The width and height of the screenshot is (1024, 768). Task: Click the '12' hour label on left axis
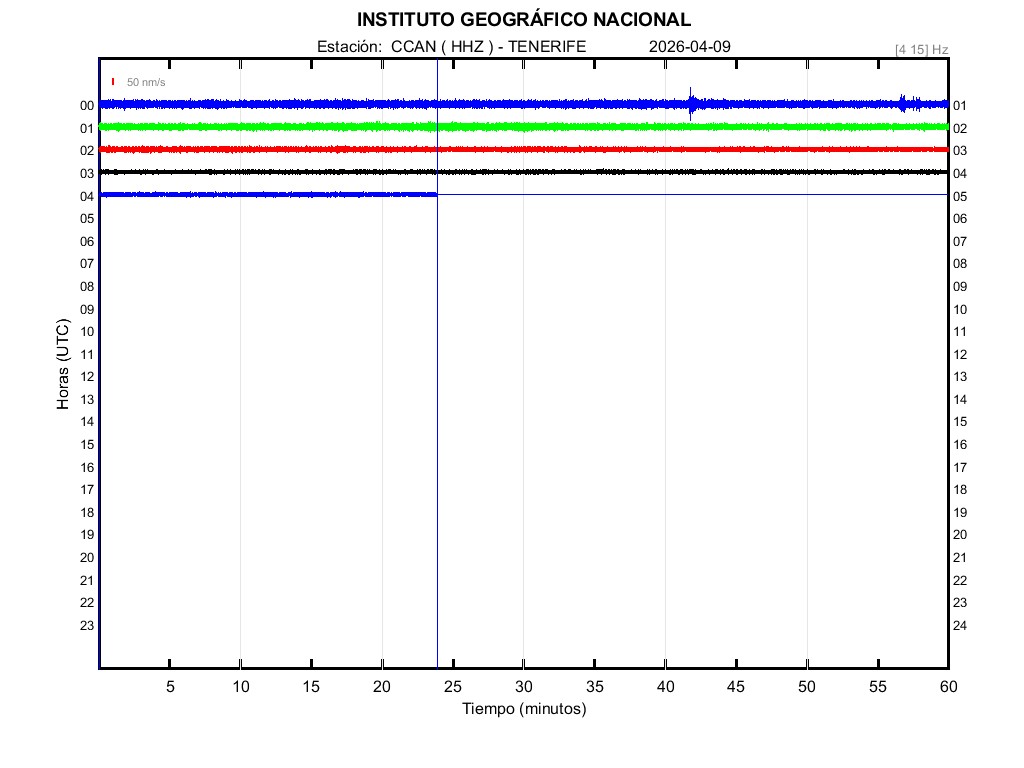[x=87, y=377]
